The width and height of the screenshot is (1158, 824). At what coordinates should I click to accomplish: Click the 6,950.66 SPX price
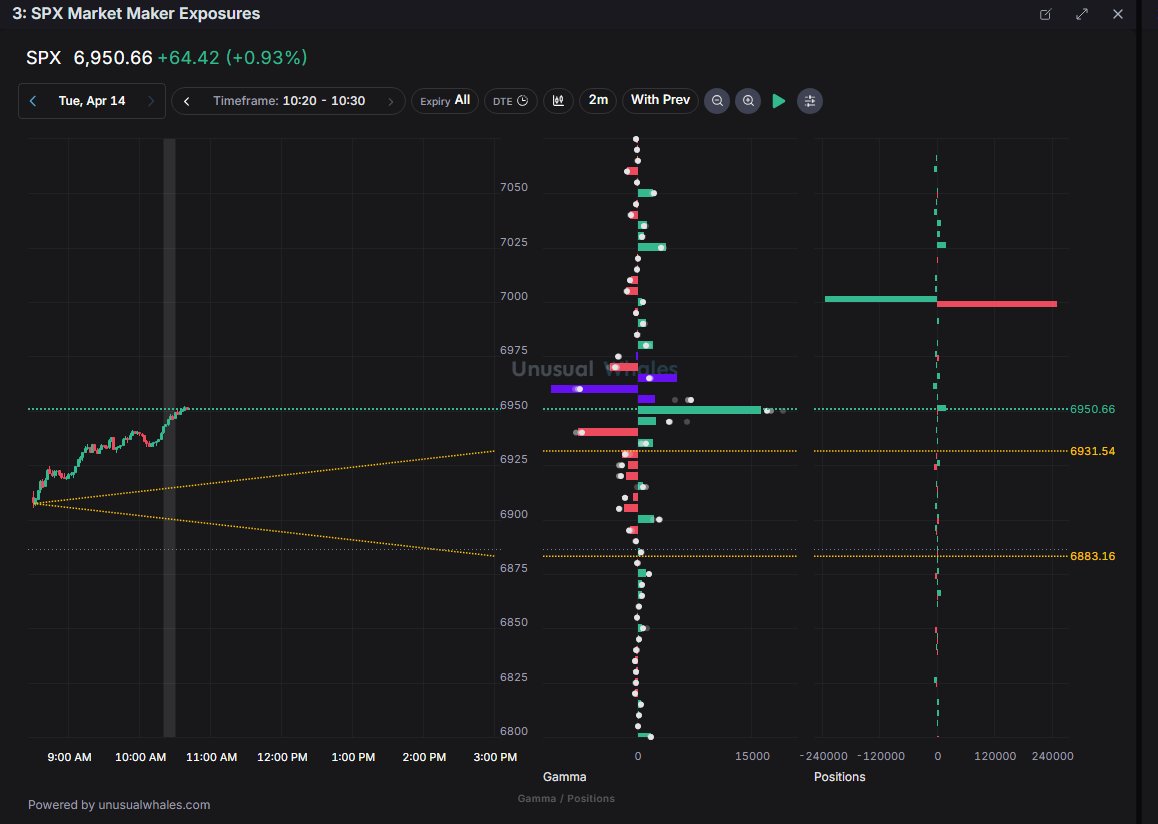point(113,58)
